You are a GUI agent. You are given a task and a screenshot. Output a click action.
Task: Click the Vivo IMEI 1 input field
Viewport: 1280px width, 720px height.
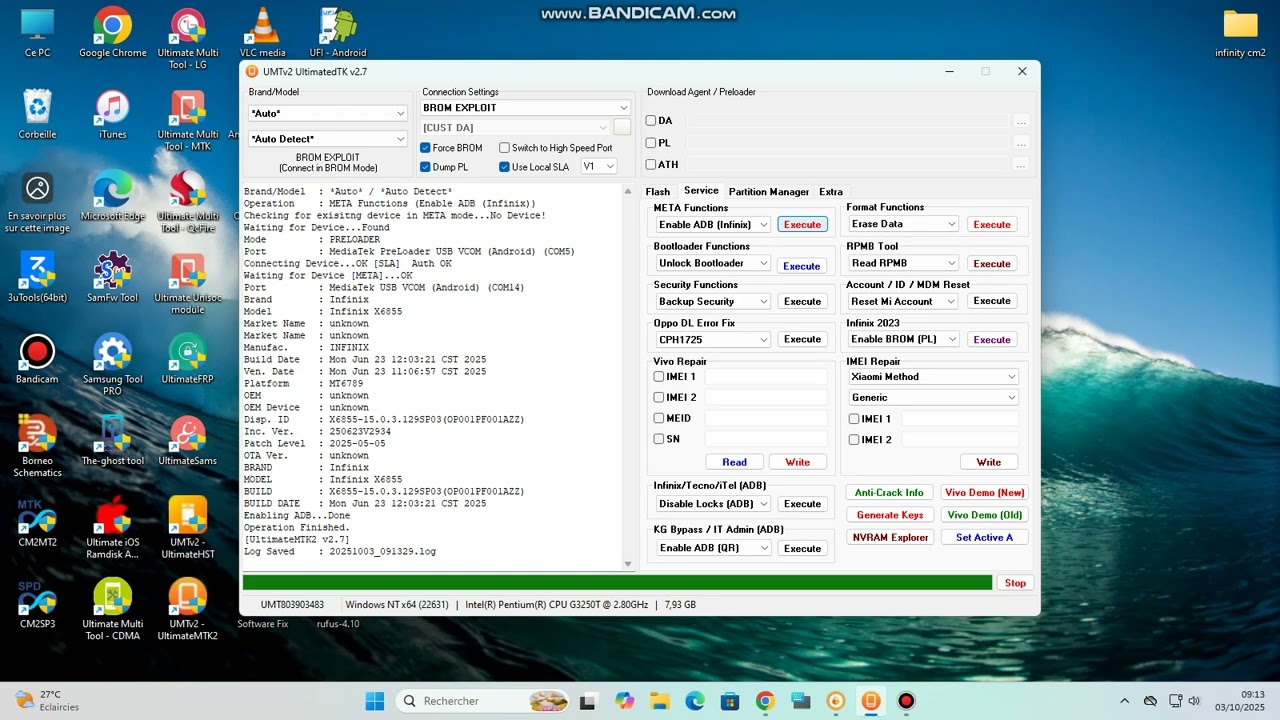[x=767, y=377]
